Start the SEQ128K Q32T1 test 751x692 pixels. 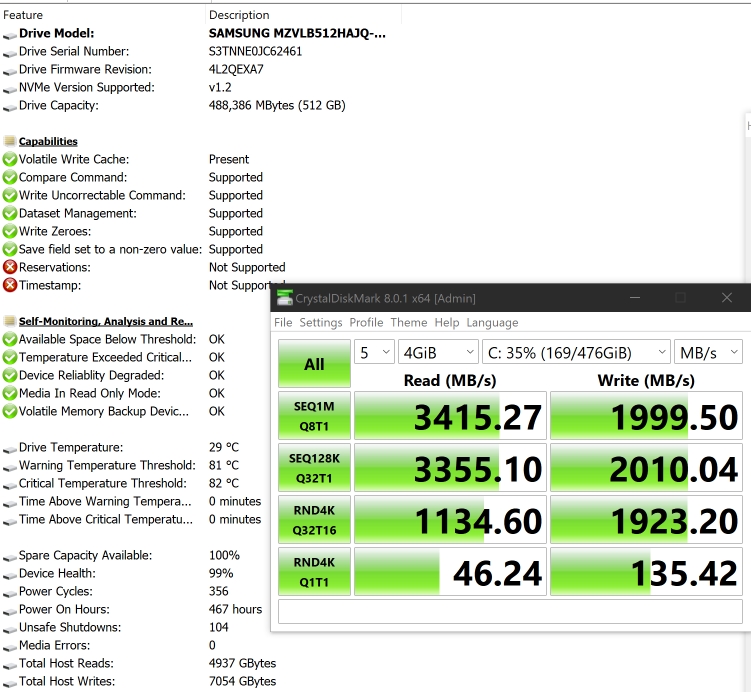[x=314, y=468]
